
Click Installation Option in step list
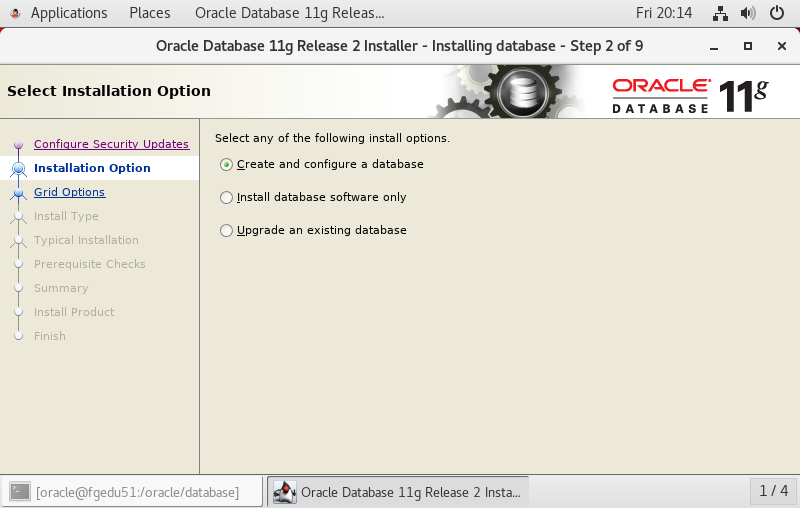point(92,168)
